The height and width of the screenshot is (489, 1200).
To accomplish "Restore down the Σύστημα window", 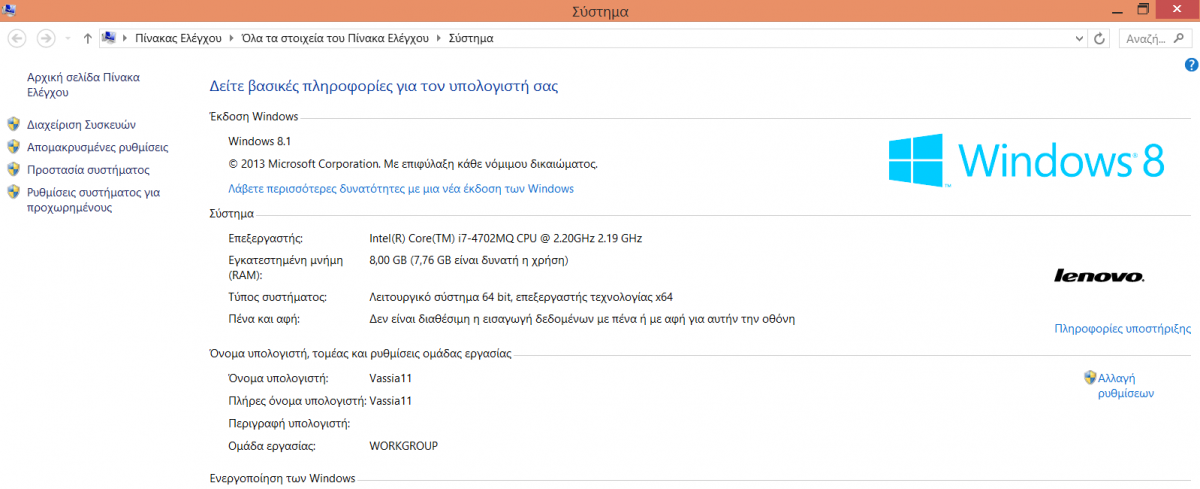I will (1143, 9).
